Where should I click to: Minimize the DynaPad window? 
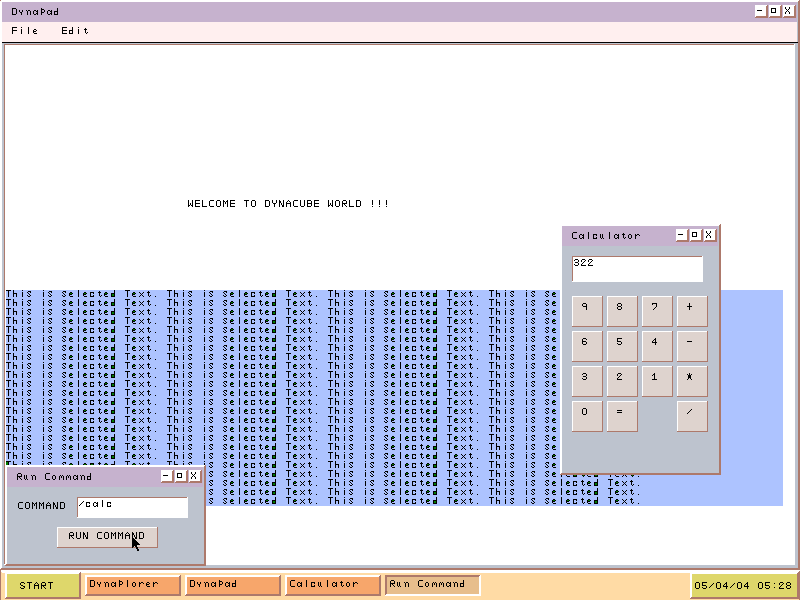760,11
